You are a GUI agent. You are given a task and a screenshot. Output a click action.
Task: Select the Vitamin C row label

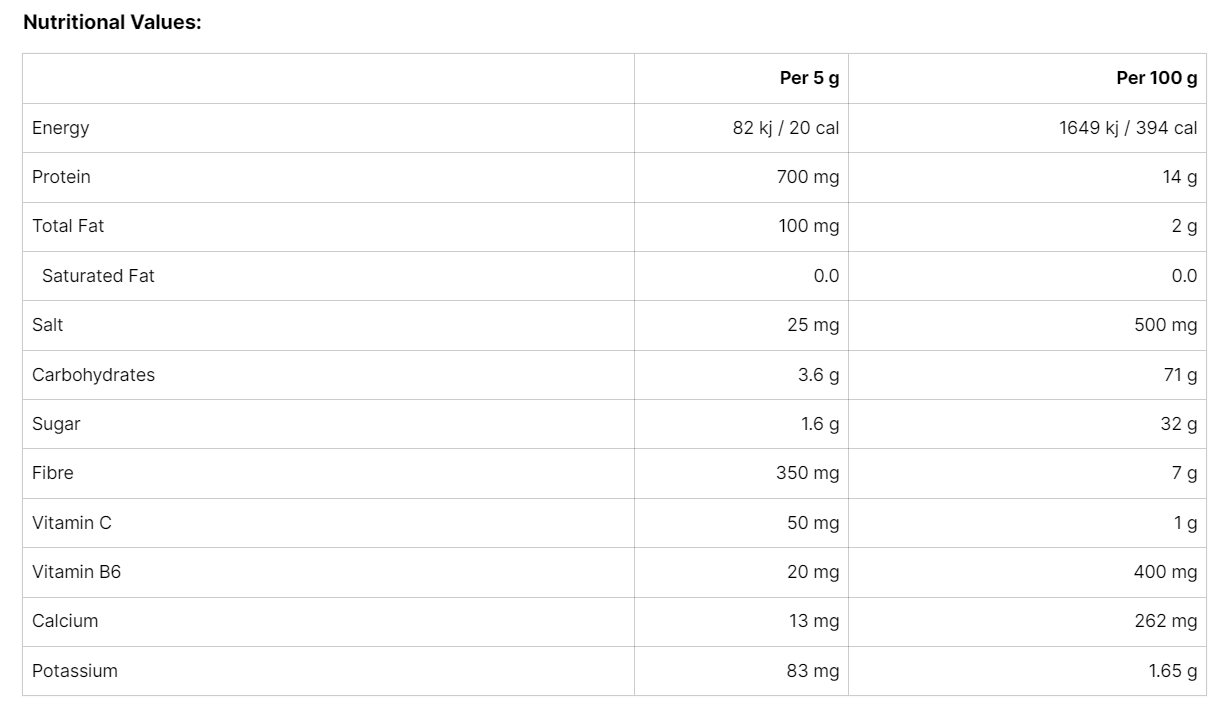pos(72,523)
